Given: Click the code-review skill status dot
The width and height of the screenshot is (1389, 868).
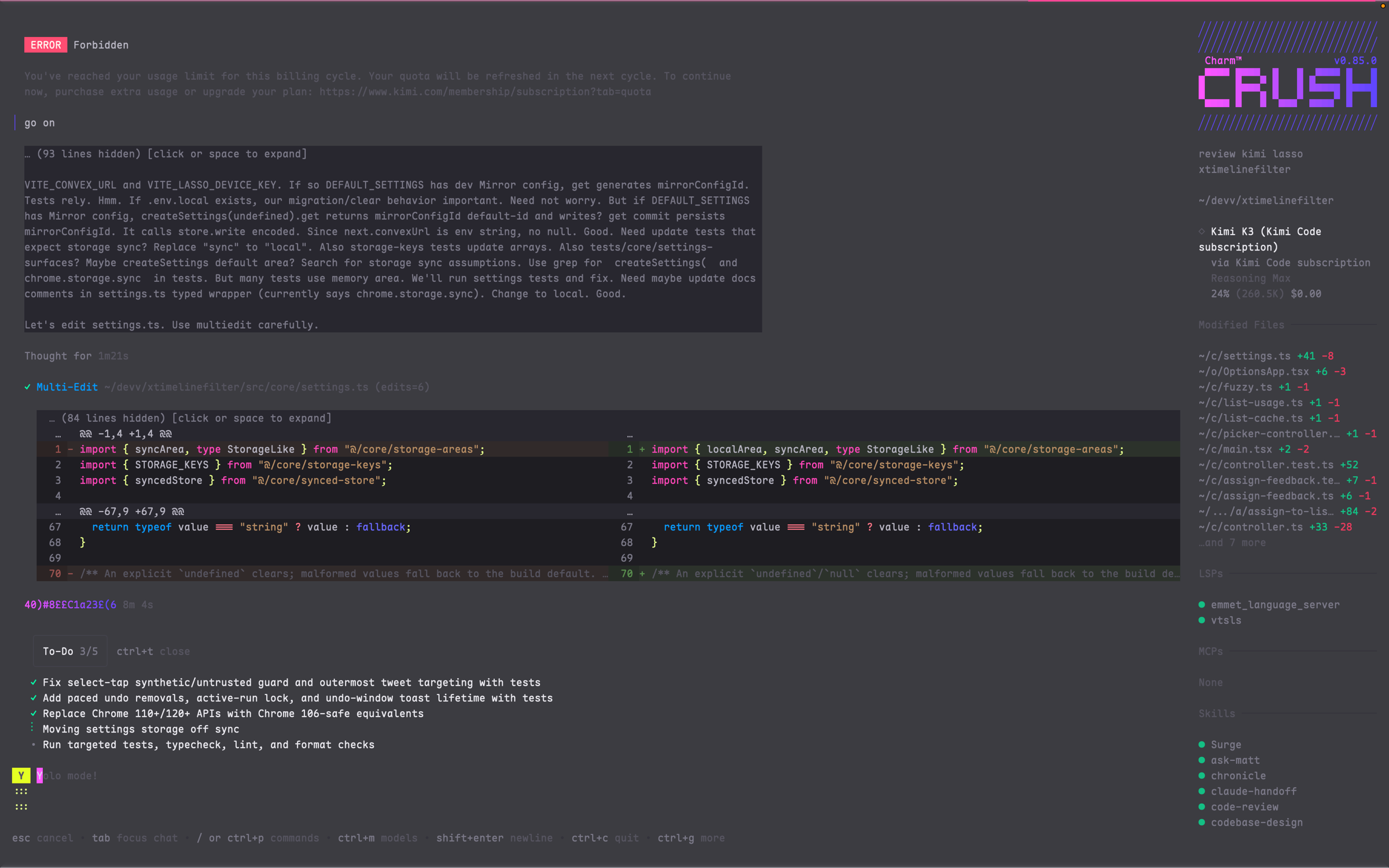Looking at the screenshot, I should click(x=1202, y=807).
